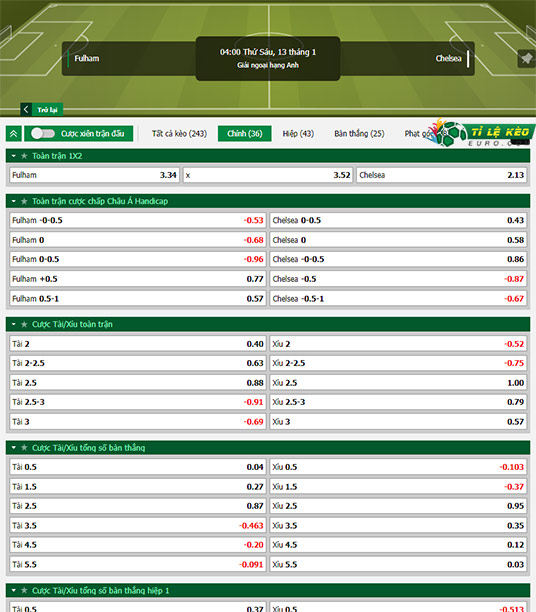The image size is (536, 612).
Task: Toggle the Cược xiên trận đấu switch
Action: [43, 133]
